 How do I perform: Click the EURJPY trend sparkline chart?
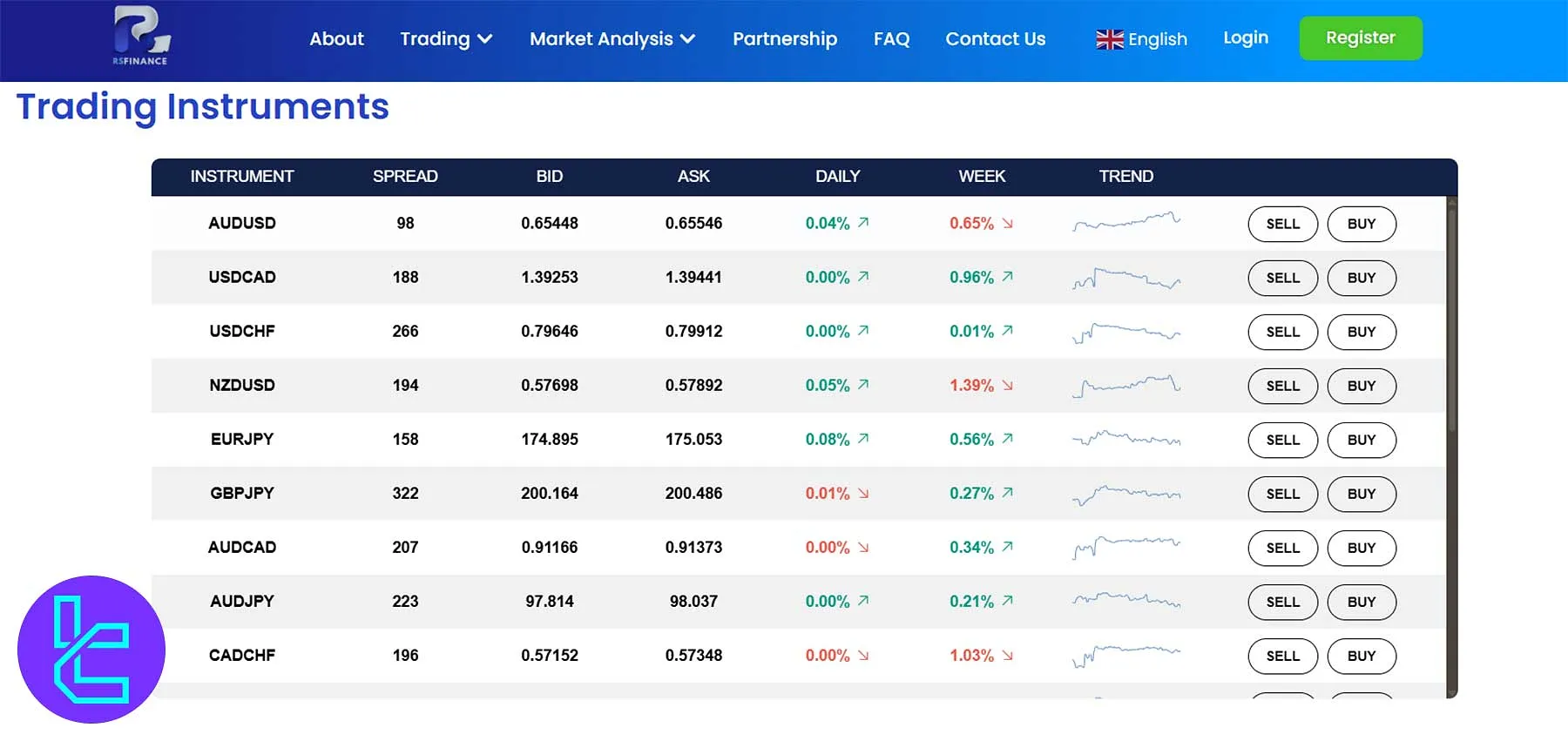click(1125, 439)
